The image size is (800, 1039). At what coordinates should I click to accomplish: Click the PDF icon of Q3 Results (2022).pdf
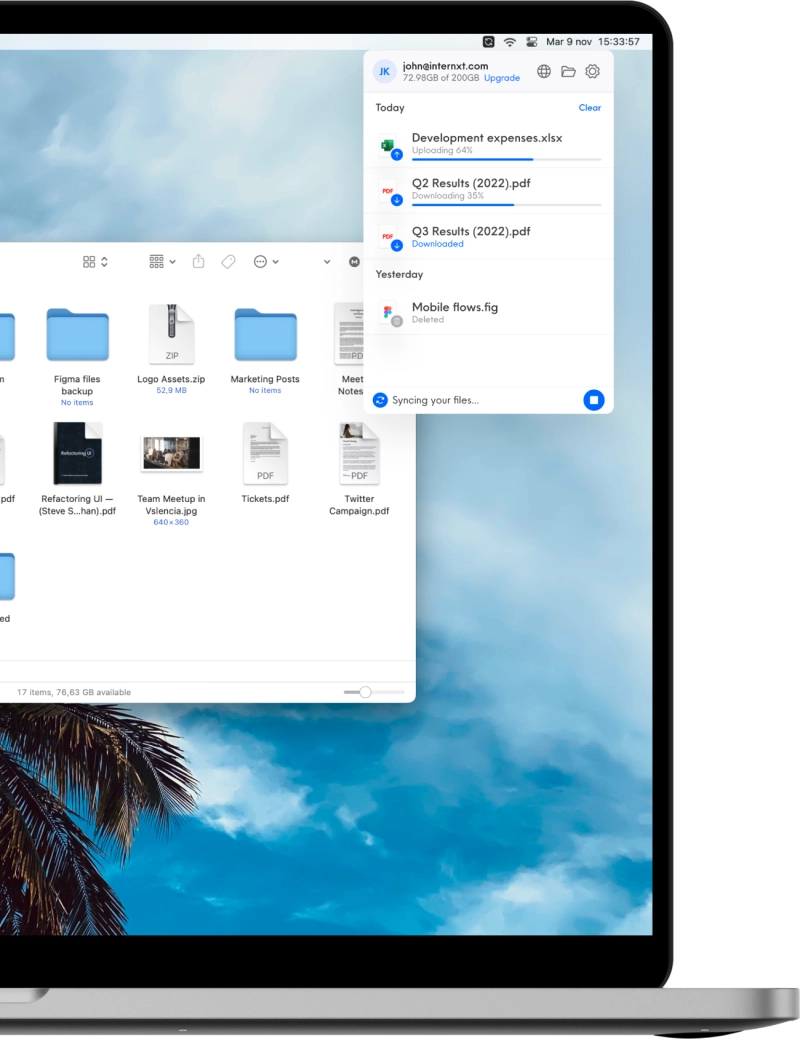[x=388, y=237]
